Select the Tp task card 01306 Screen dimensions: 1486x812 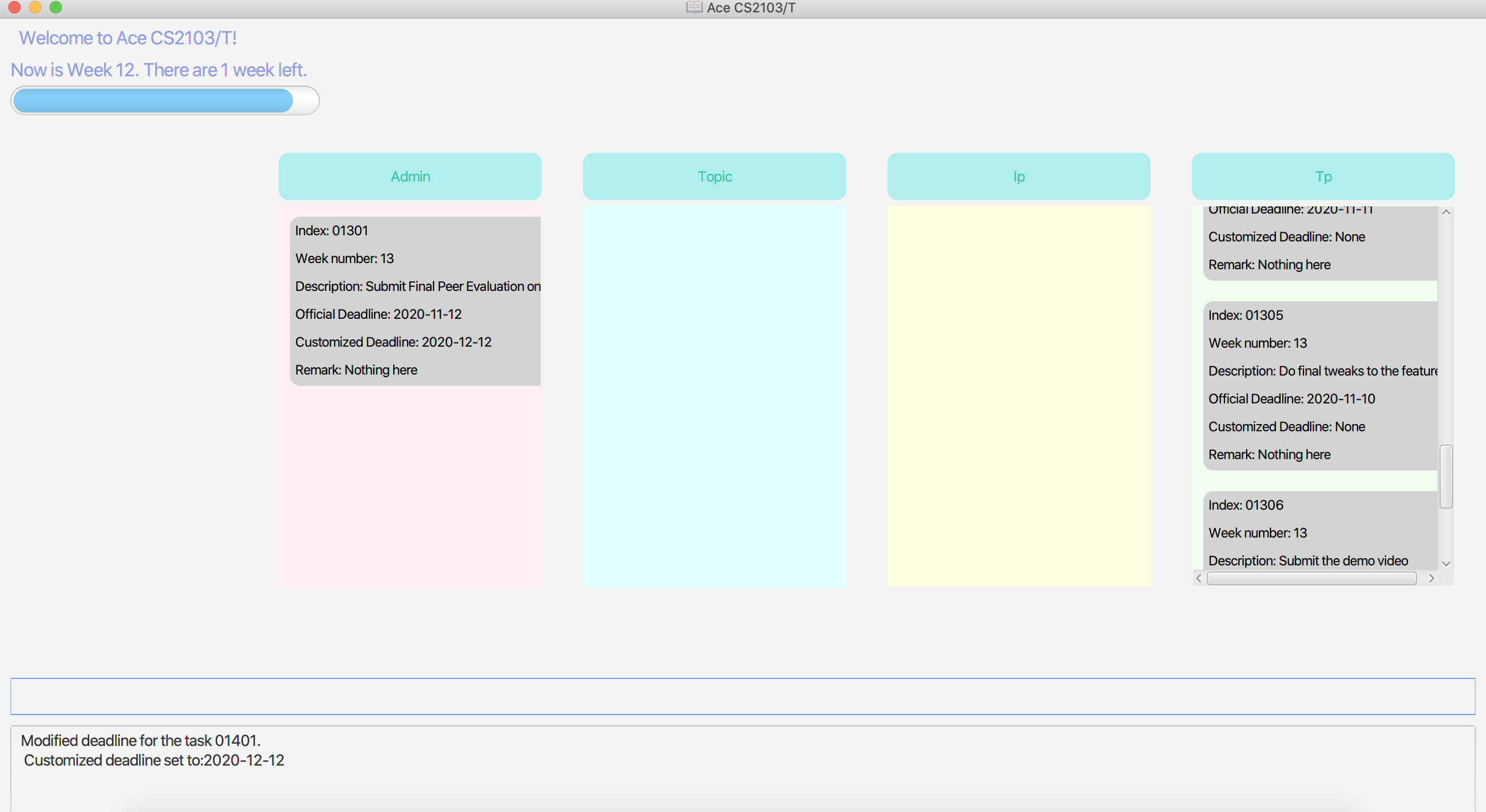[1320, 530]
